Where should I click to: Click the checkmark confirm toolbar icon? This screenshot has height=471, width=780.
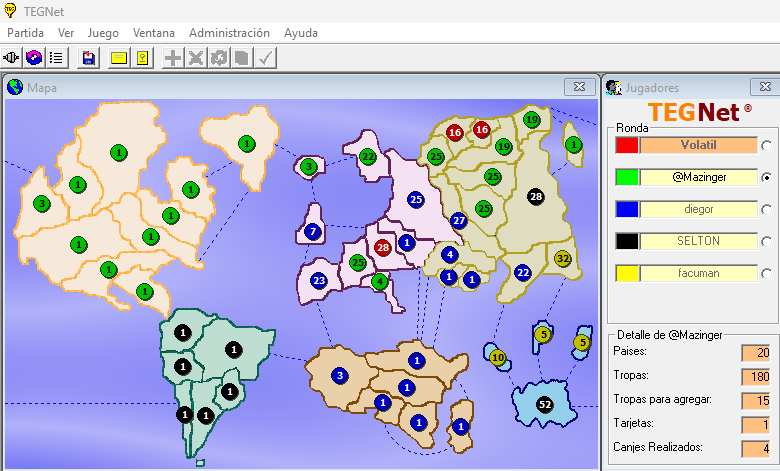pyautogui.click(x=265, y=58)
